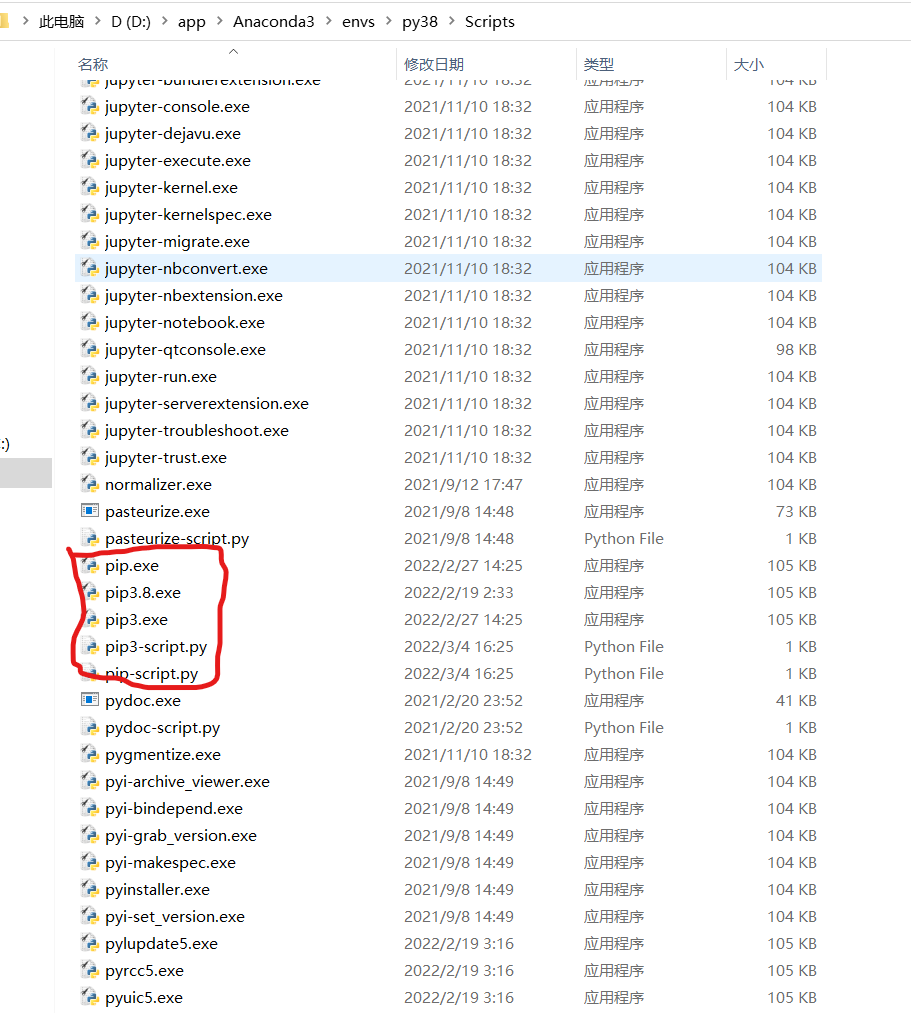
Task: Expand the chevron after app in path
Action: point(220,21)
